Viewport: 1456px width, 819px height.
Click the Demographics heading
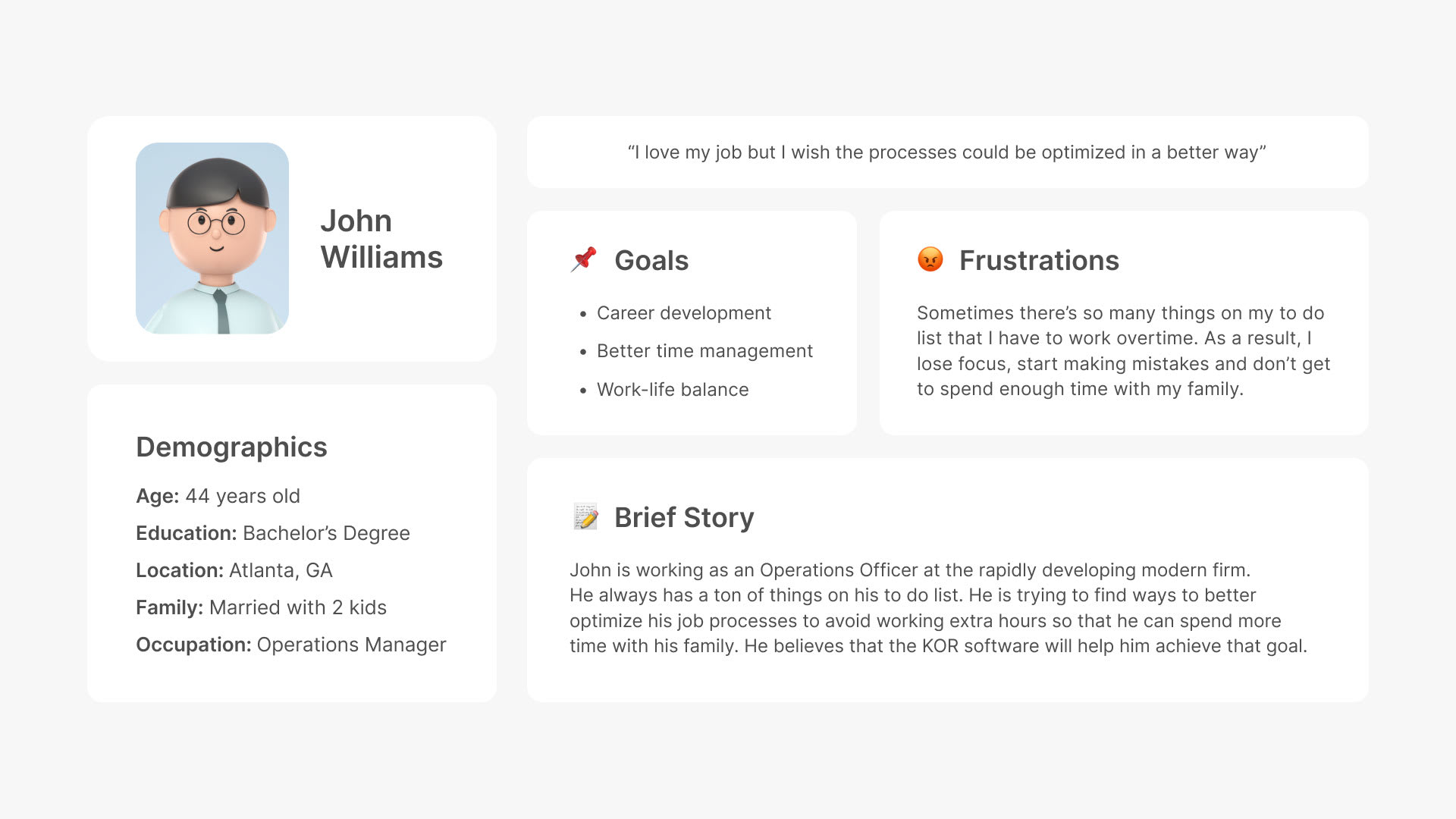coord(231,447)
